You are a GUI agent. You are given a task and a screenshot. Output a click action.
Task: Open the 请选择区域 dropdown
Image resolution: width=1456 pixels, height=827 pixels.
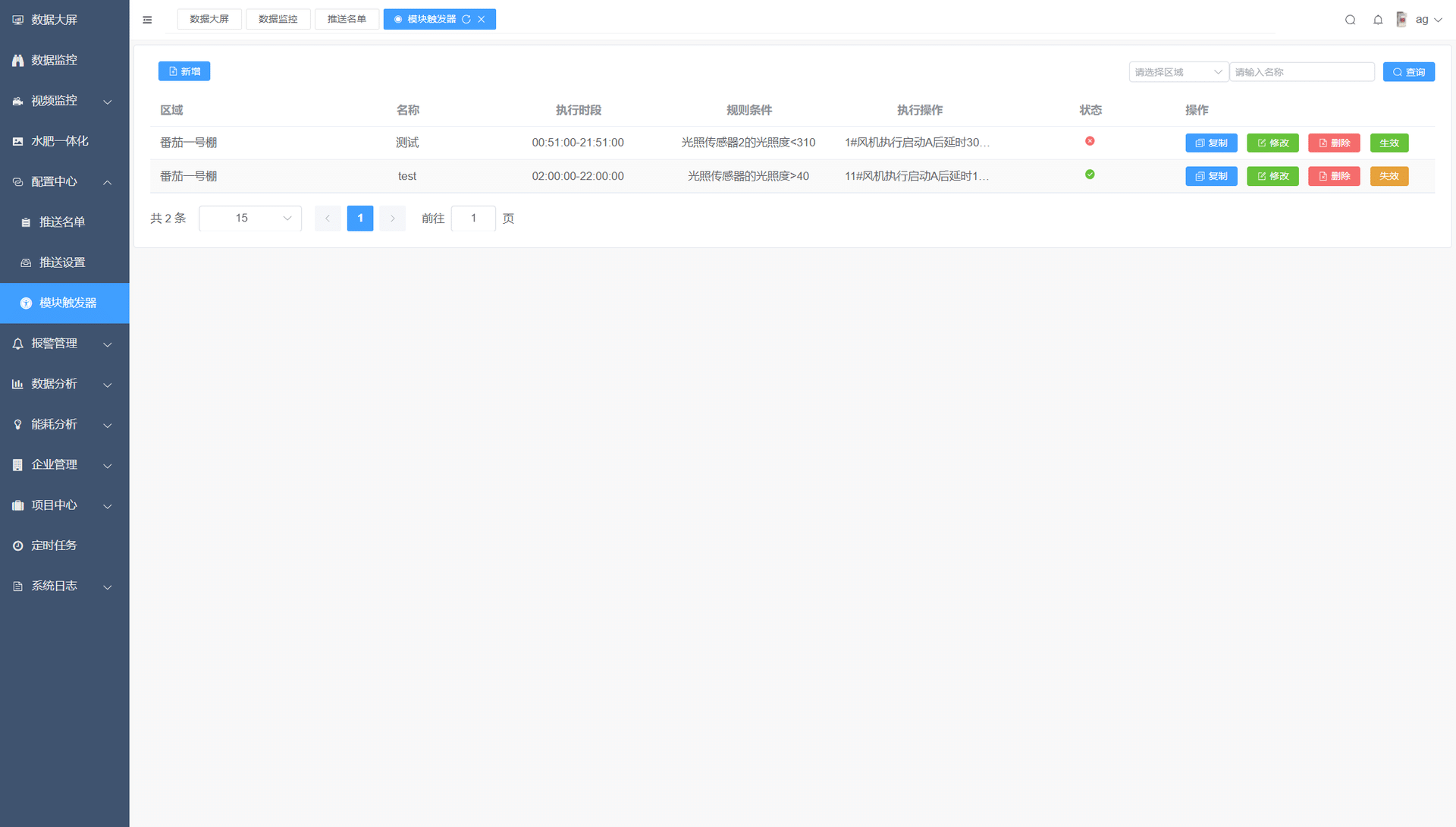tap(1178, 72)
